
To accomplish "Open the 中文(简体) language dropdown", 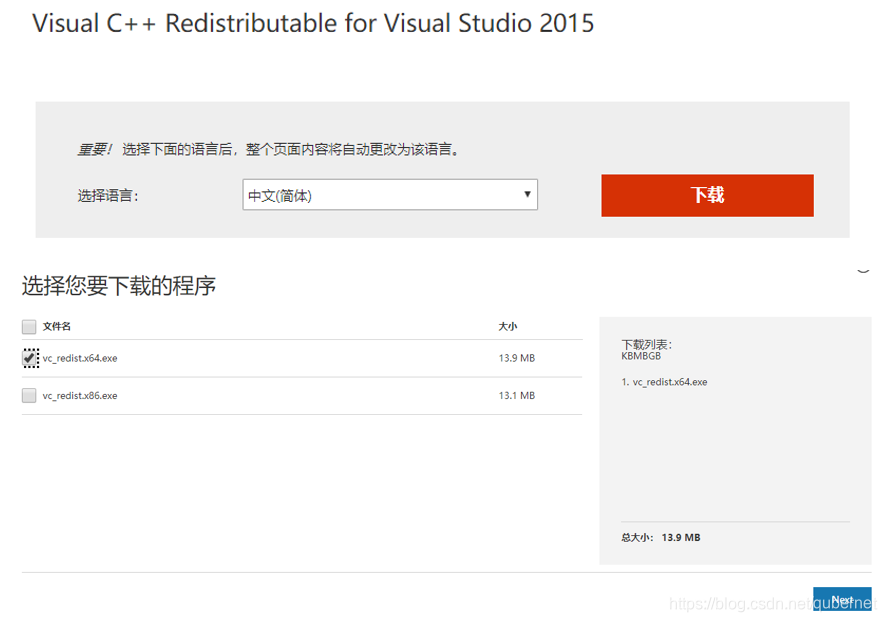I will (x=390, y=195).
